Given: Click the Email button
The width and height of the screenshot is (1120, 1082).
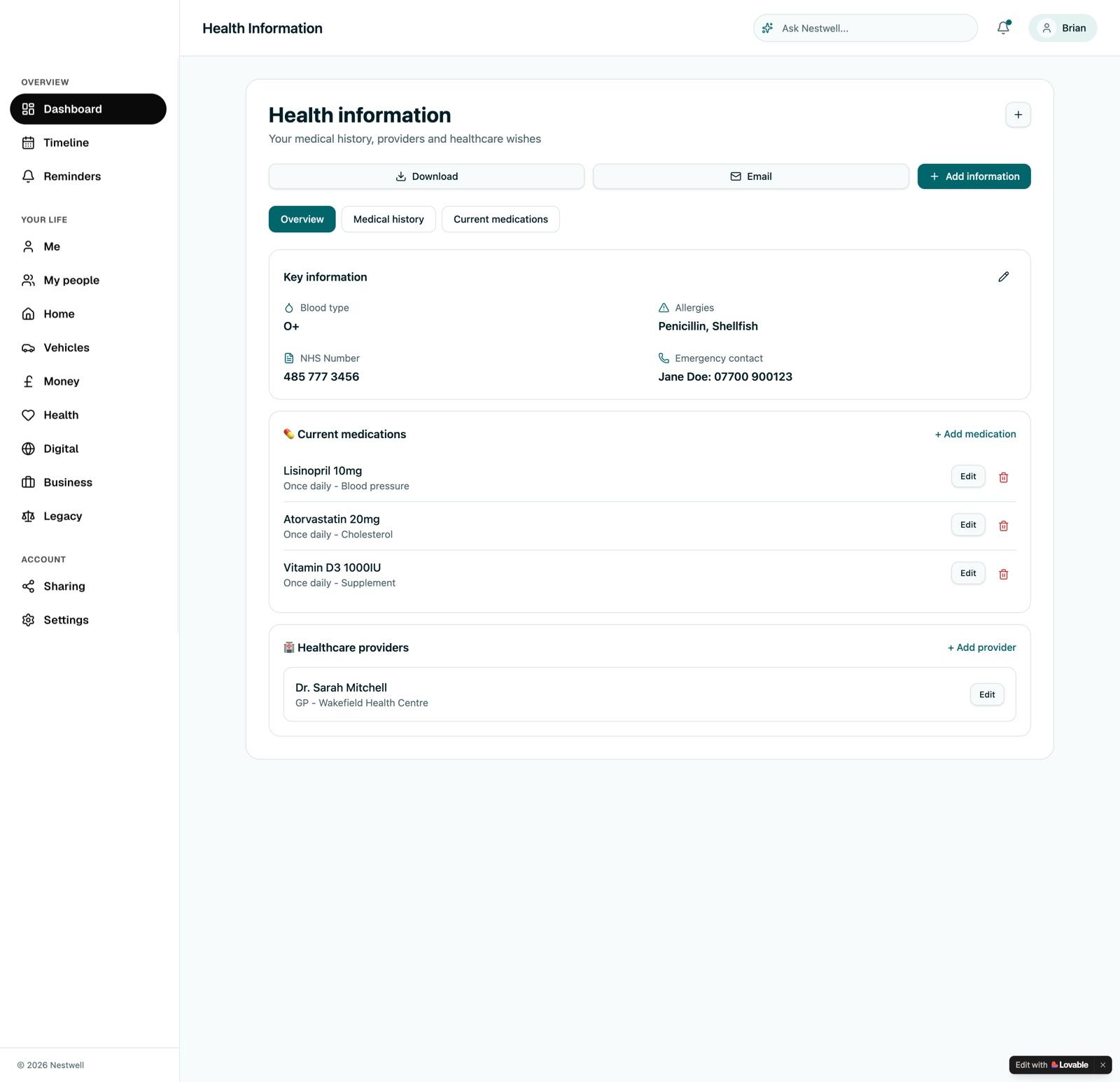Looking at the screenshot, I should pos(750,176).
